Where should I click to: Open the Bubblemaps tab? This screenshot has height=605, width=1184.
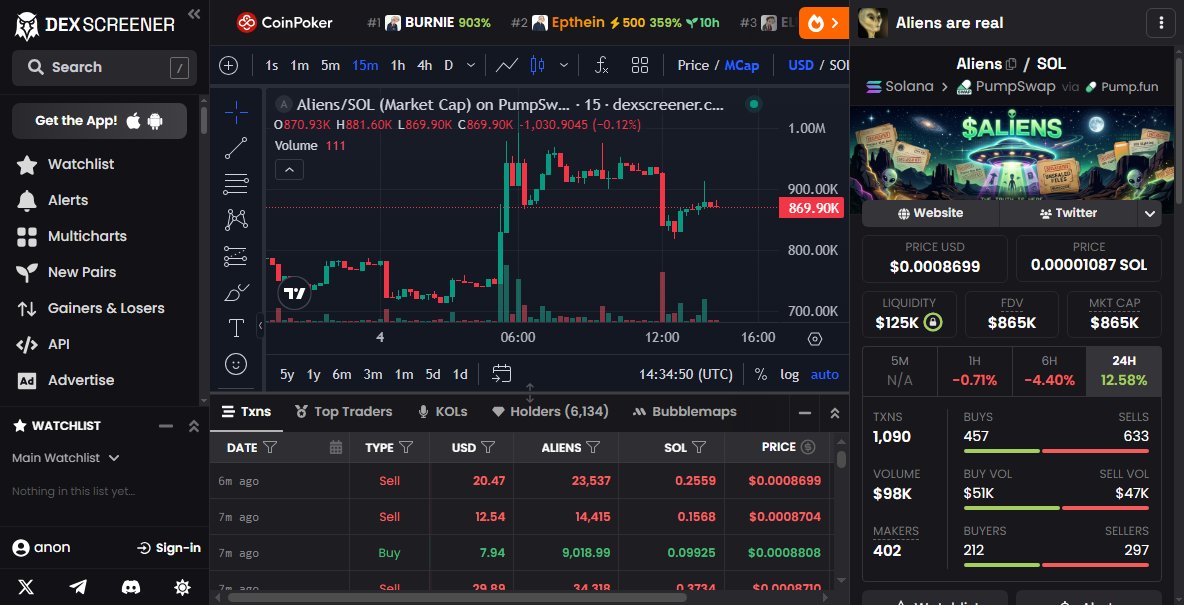[x=684, y=412]
